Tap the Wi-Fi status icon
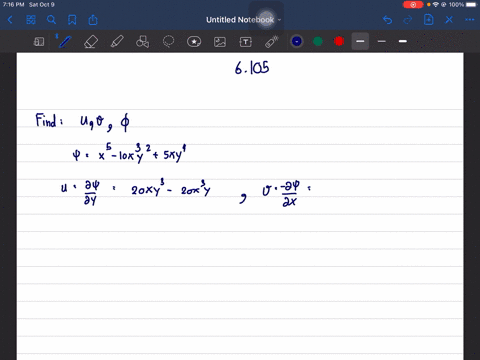Screen dimensions: 480x360 click(x=435, y=5)
